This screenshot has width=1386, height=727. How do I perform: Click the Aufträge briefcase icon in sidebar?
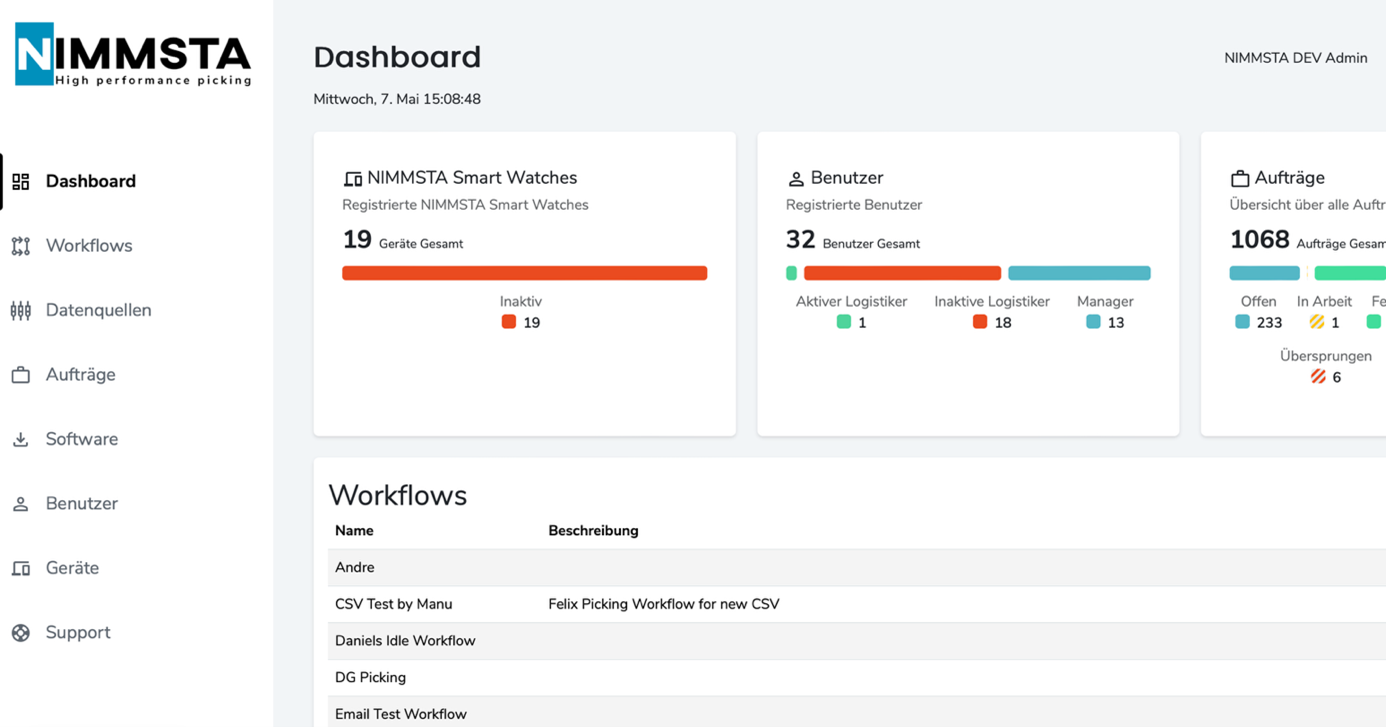pos(20,375)
